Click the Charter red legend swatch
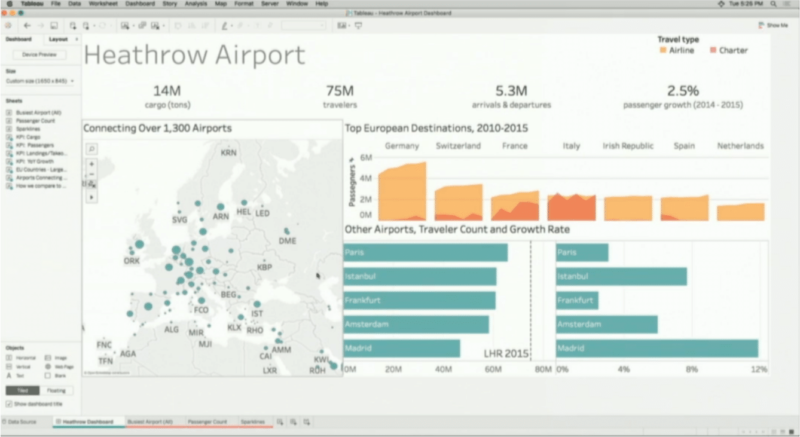Image resolution: width=800 pixels, height=437 pixels. (713, 50)
